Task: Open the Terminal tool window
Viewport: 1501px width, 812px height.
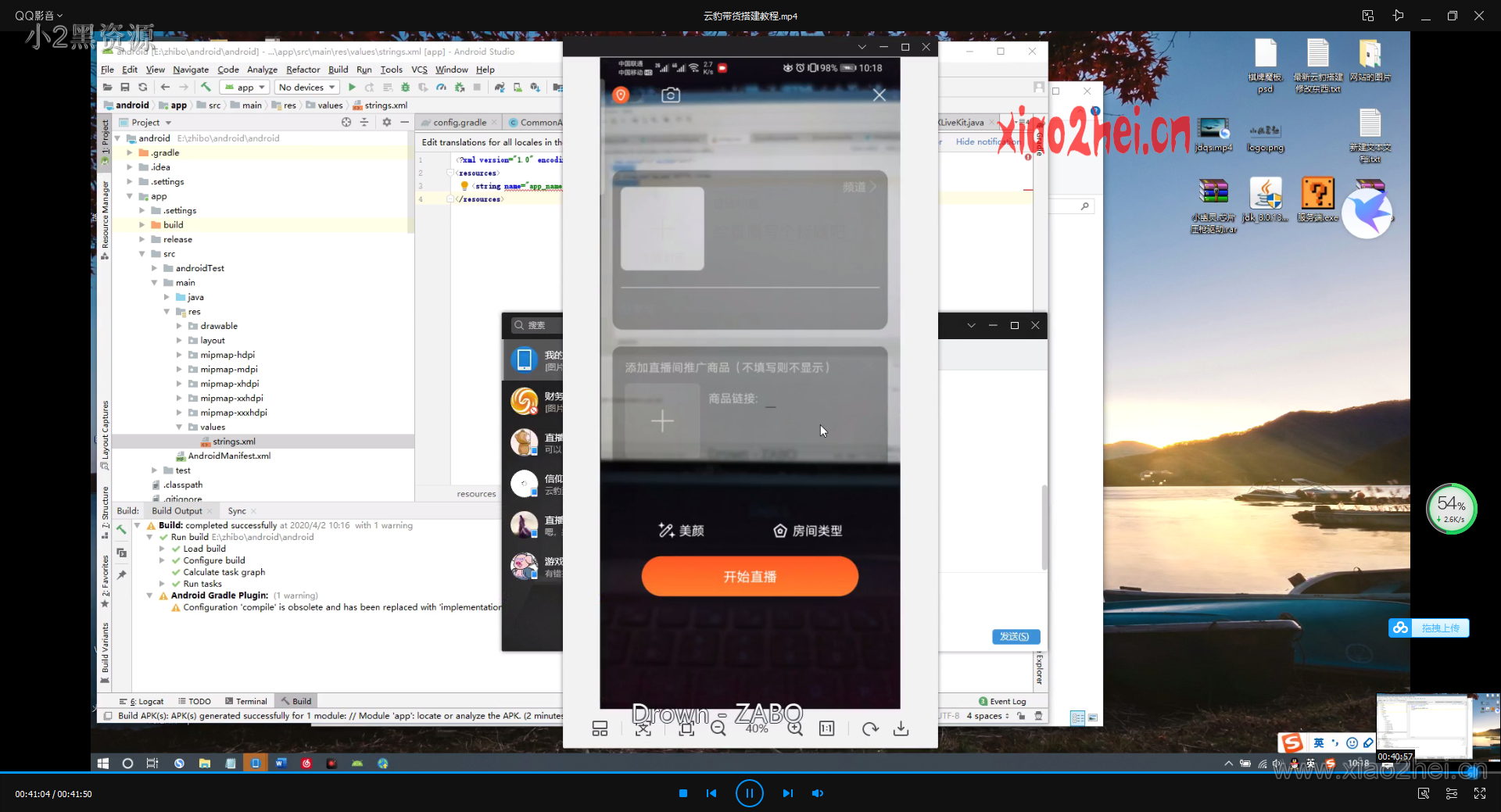Action: 246,701
